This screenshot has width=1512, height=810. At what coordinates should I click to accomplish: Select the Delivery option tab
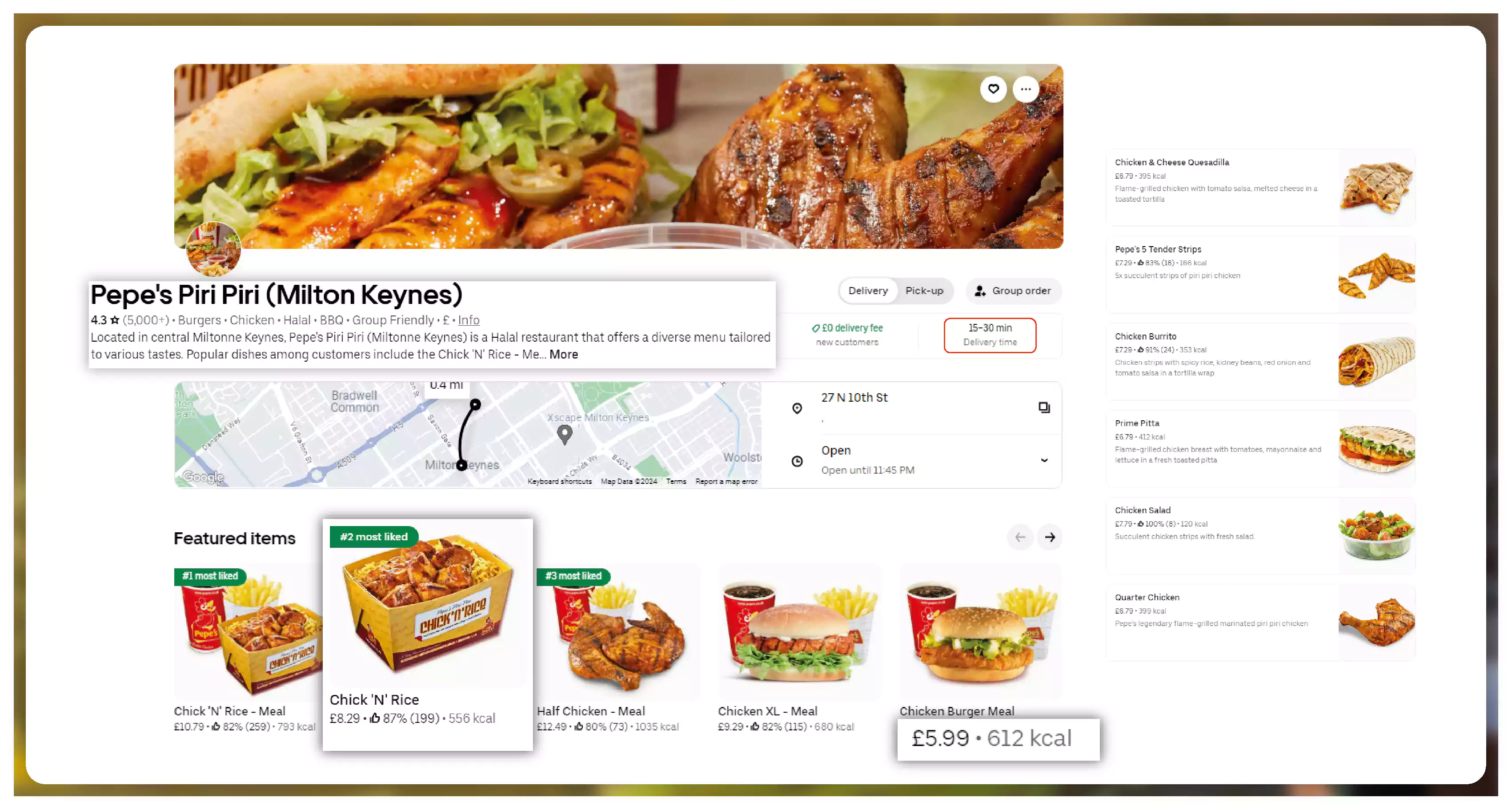pos(867,291)
